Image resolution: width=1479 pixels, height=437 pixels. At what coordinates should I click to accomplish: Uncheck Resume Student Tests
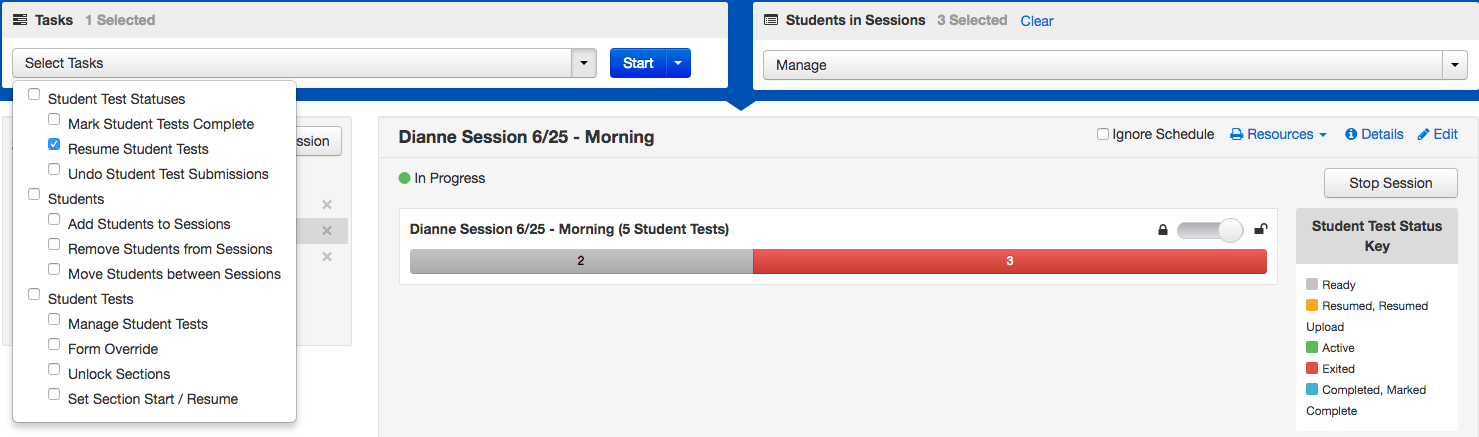coord(55,145)
